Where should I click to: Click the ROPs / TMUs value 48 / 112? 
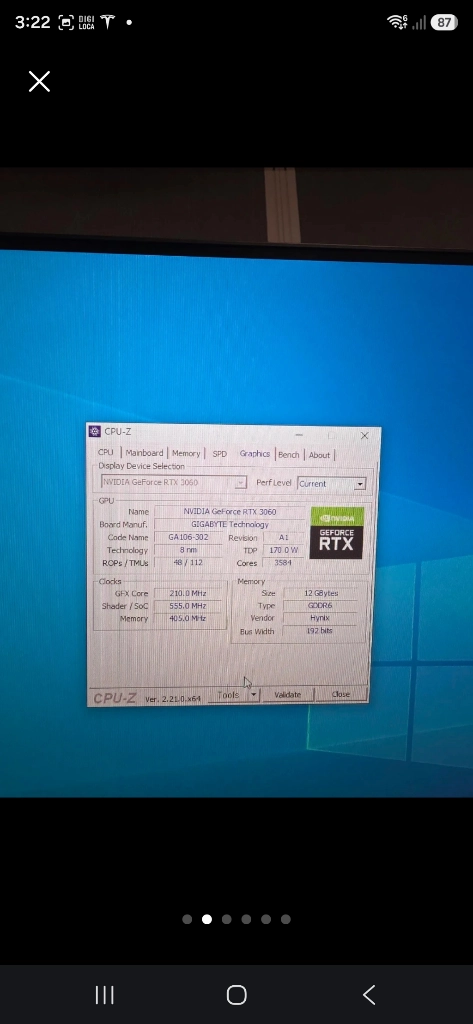(188, 562)
